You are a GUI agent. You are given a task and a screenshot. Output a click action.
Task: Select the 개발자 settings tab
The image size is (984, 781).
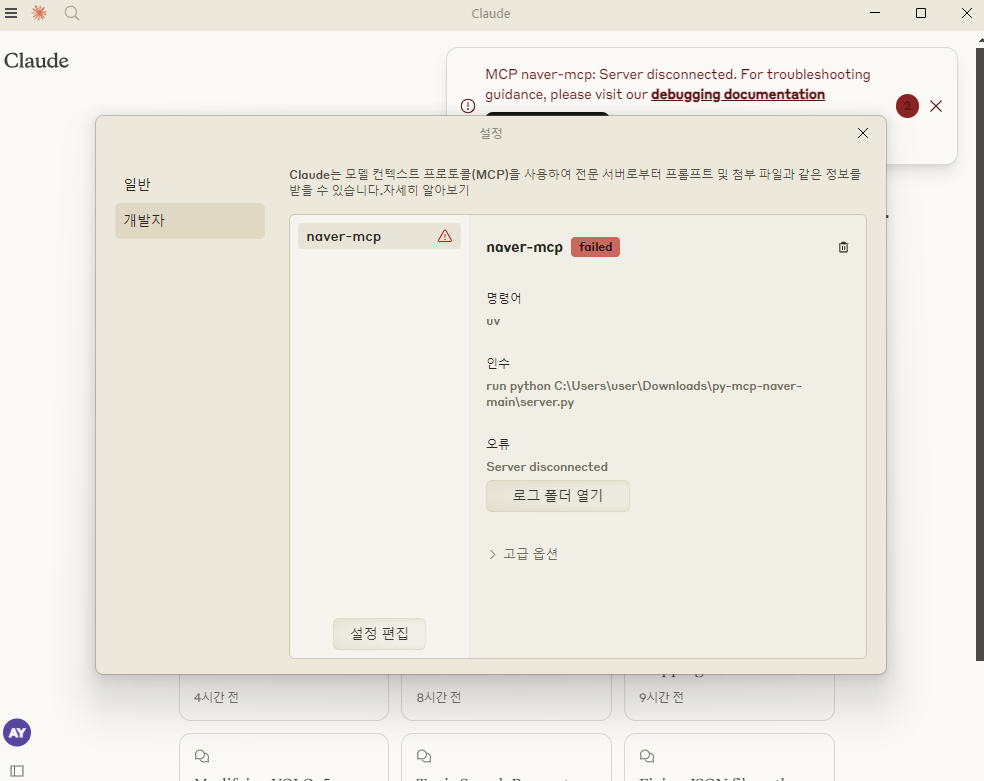190,220
